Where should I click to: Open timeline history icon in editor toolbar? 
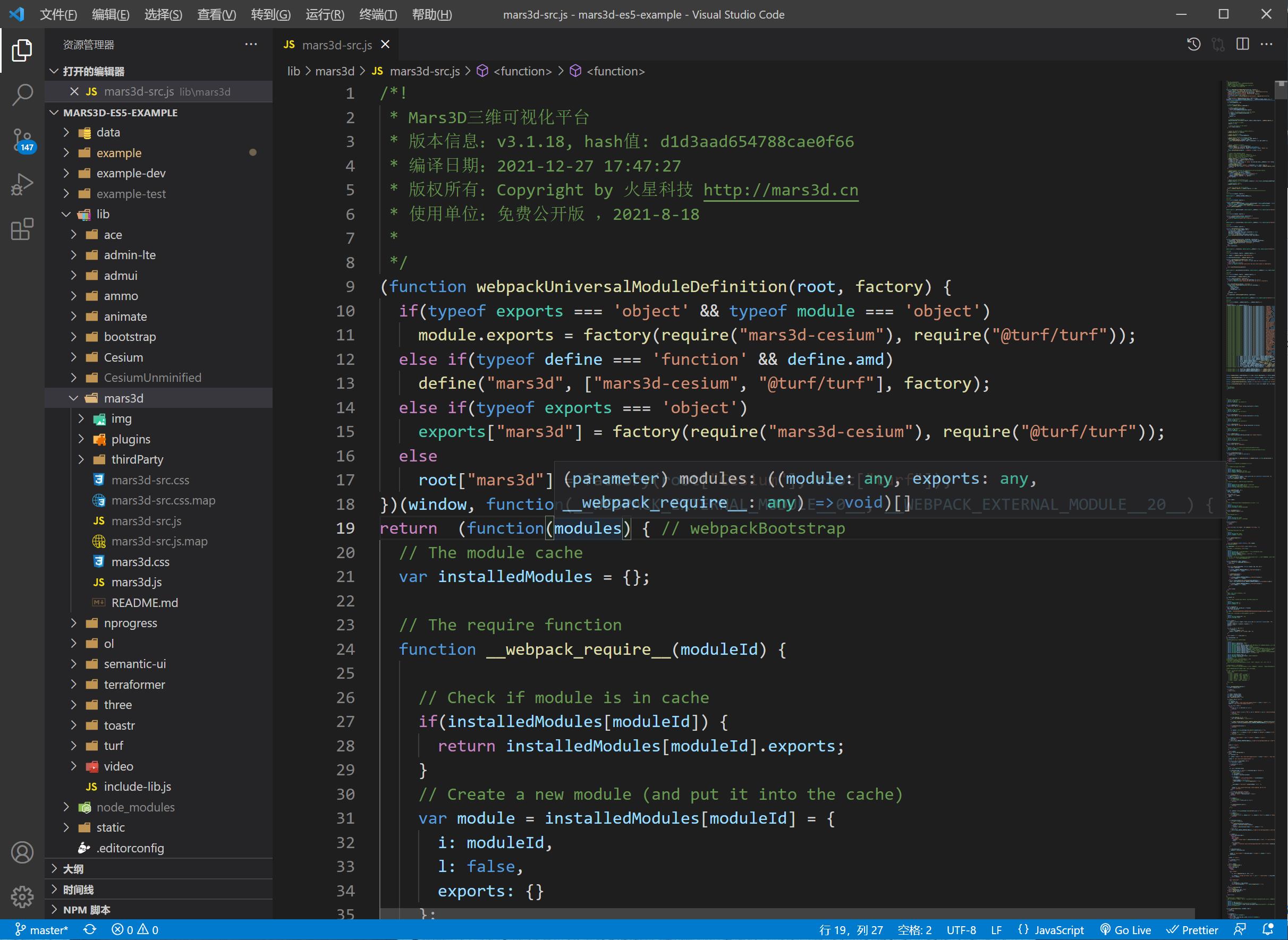pos(1193,45)
